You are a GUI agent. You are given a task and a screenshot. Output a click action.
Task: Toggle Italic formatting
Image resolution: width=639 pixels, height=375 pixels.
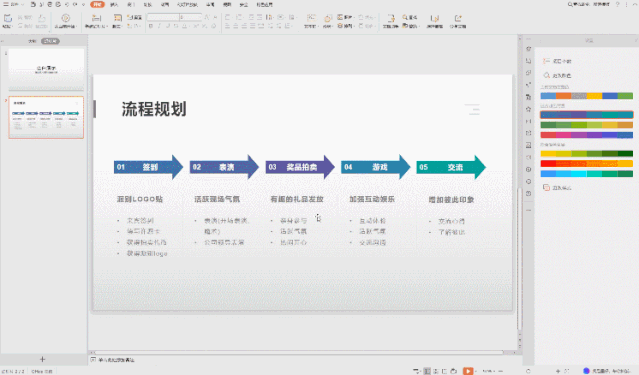pyautogui.click(x=159, y=26)
